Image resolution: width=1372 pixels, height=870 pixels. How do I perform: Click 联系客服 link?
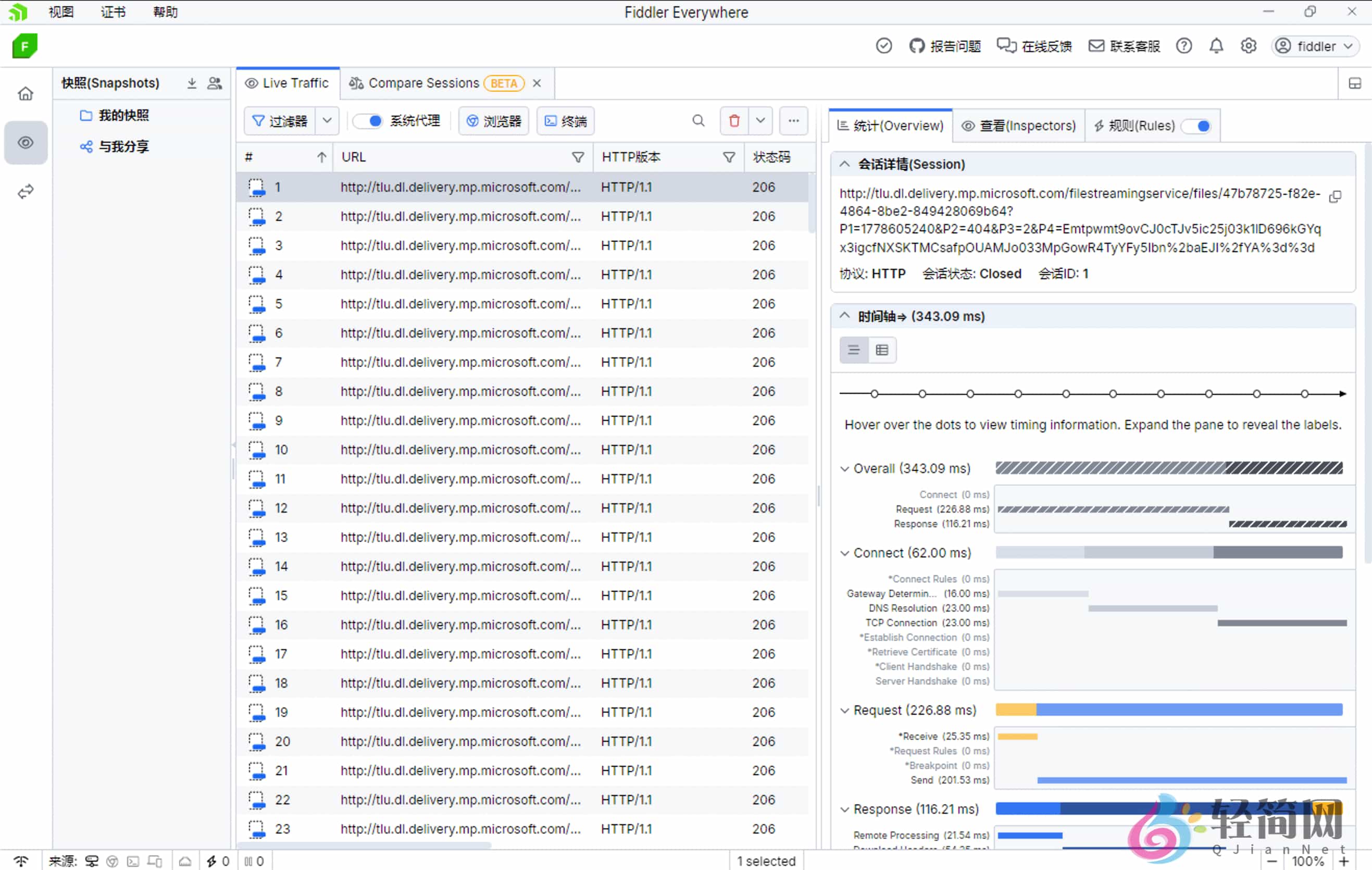[x=1124, y=46]
